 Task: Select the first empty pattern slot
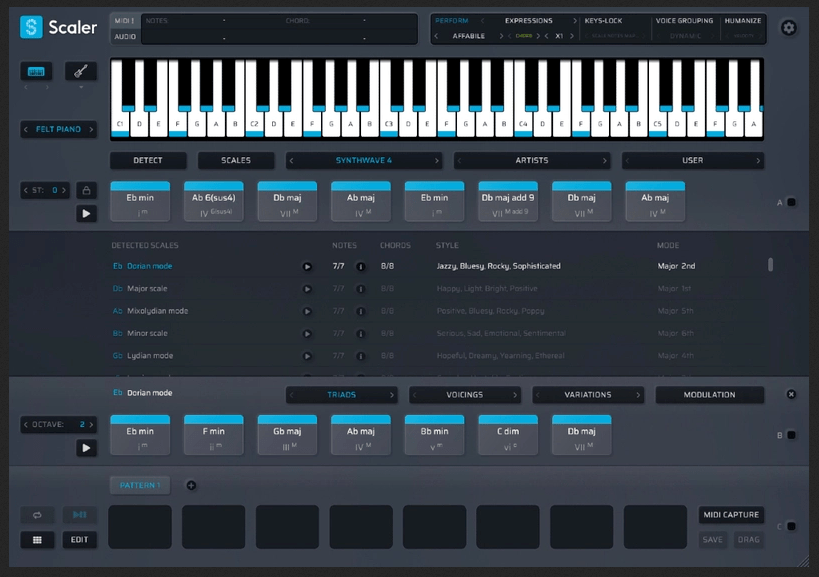[x=140, y=527]
